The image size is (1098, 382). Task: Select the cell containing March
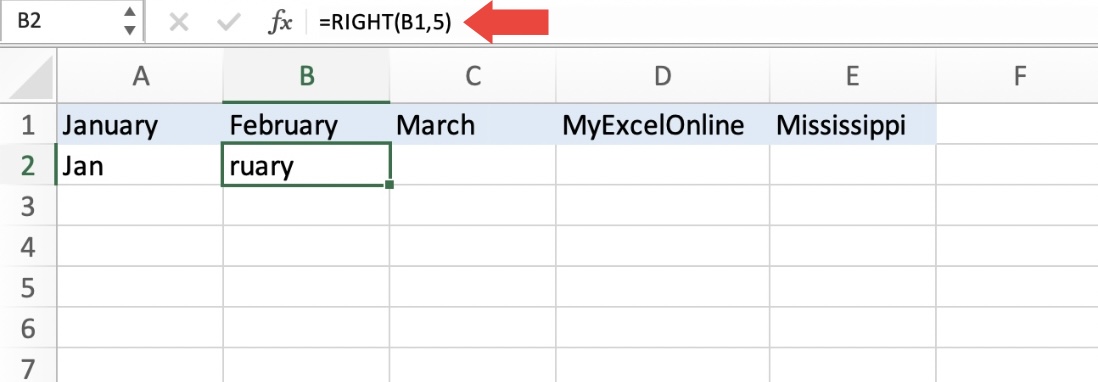473,125
